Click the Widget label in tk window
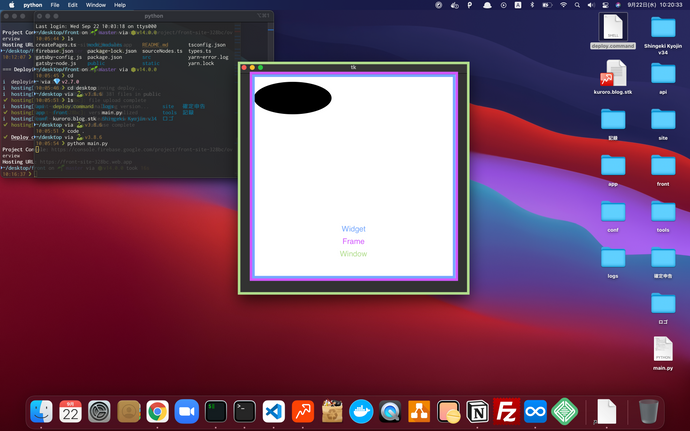This screenshot has height=431, width=690. tap(353, 229)
